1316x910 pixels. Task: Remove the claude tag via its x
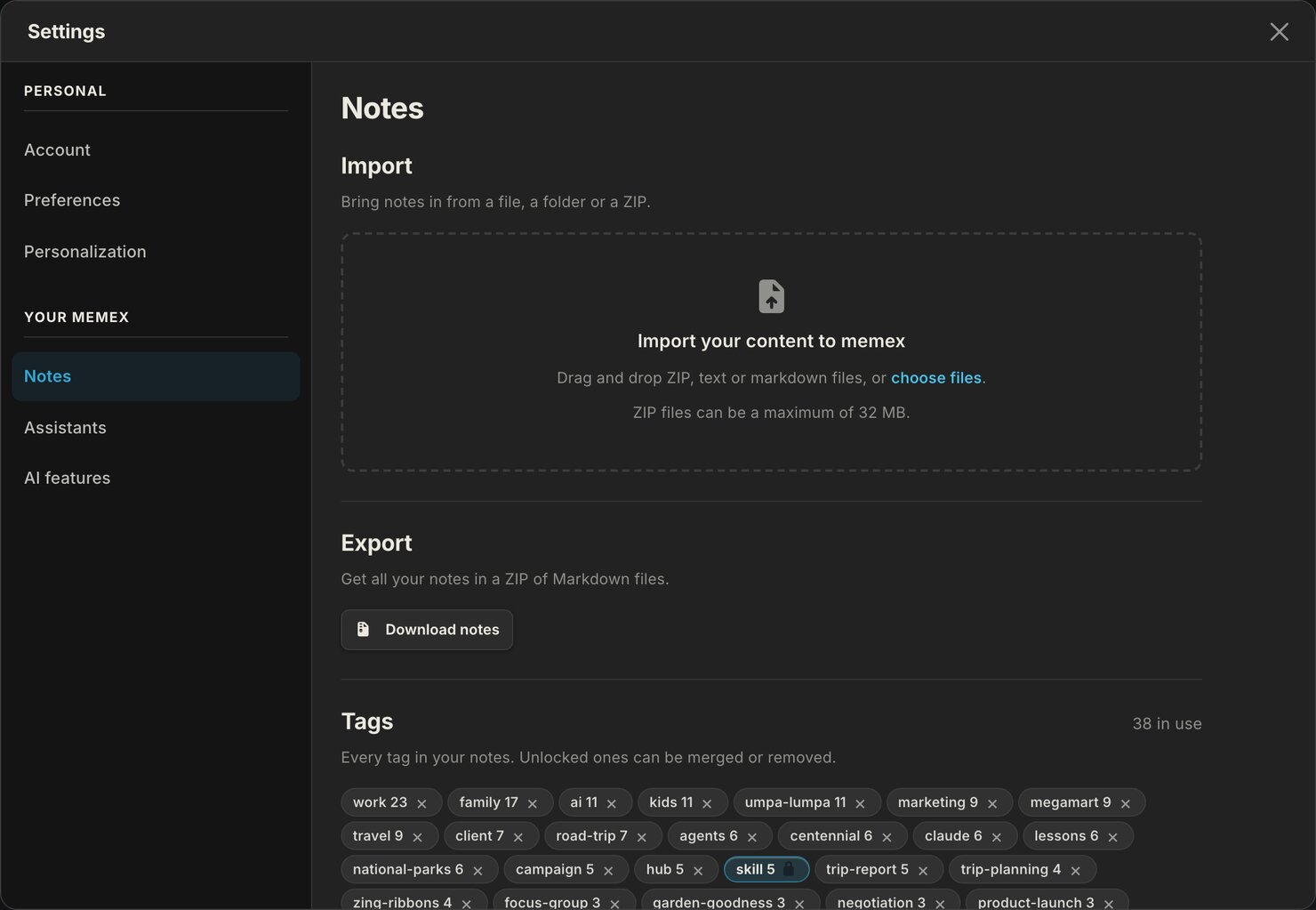click(x=997, y=837)
